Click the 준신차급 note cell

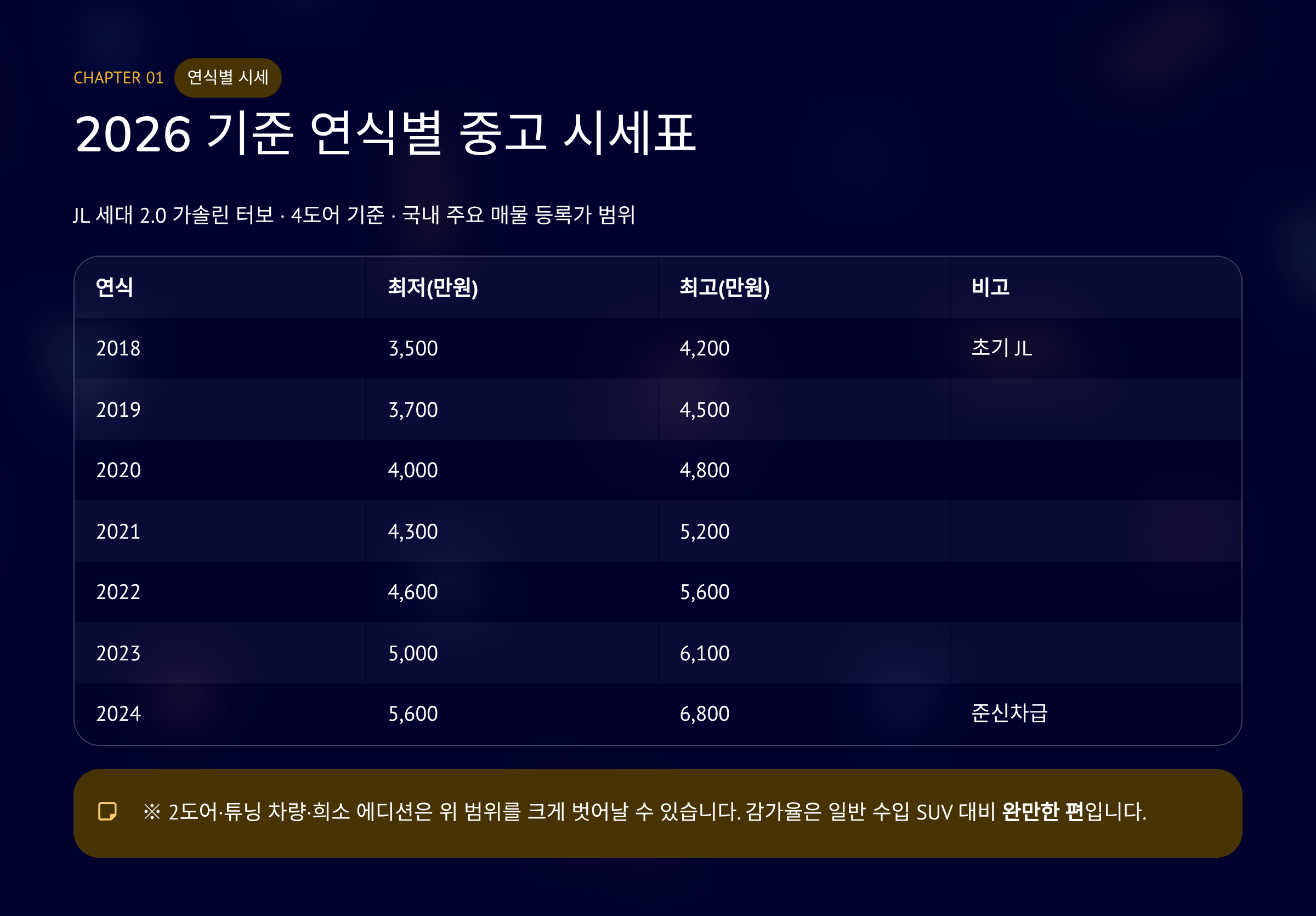(1009, 713)
